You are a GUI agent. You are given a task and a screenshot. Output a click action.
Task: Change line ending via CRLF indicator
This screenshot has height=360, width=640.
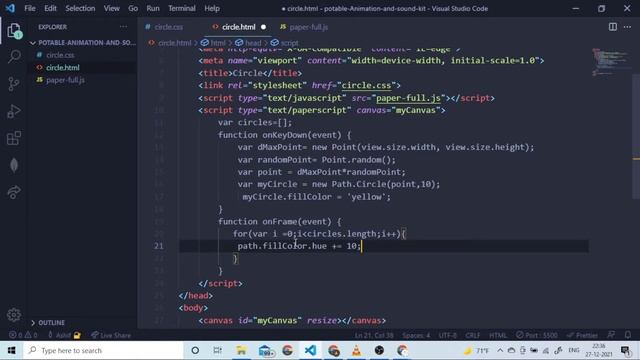(x=473, y=335)
